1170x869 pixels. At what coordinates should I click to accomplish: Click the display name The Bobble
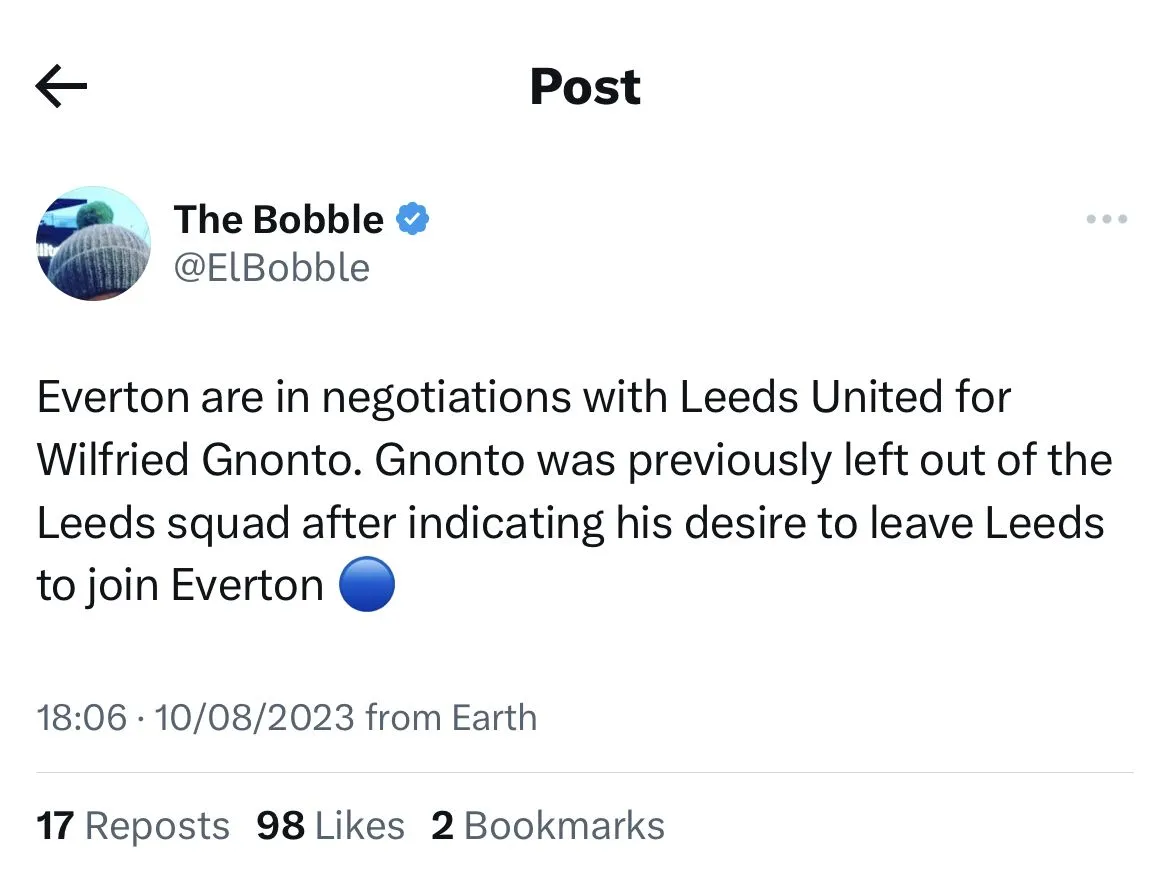278,219
